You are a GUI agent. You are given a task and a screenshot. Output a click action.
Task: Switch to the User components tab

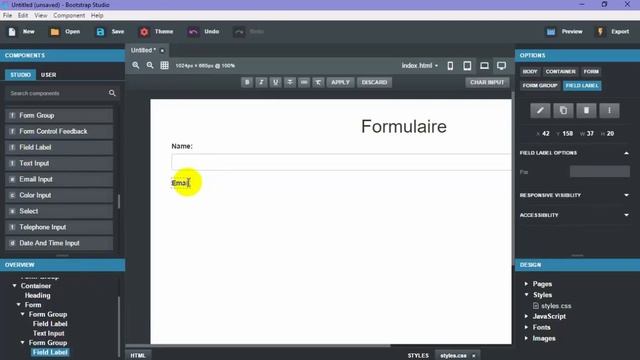click(x=49, y=75)
